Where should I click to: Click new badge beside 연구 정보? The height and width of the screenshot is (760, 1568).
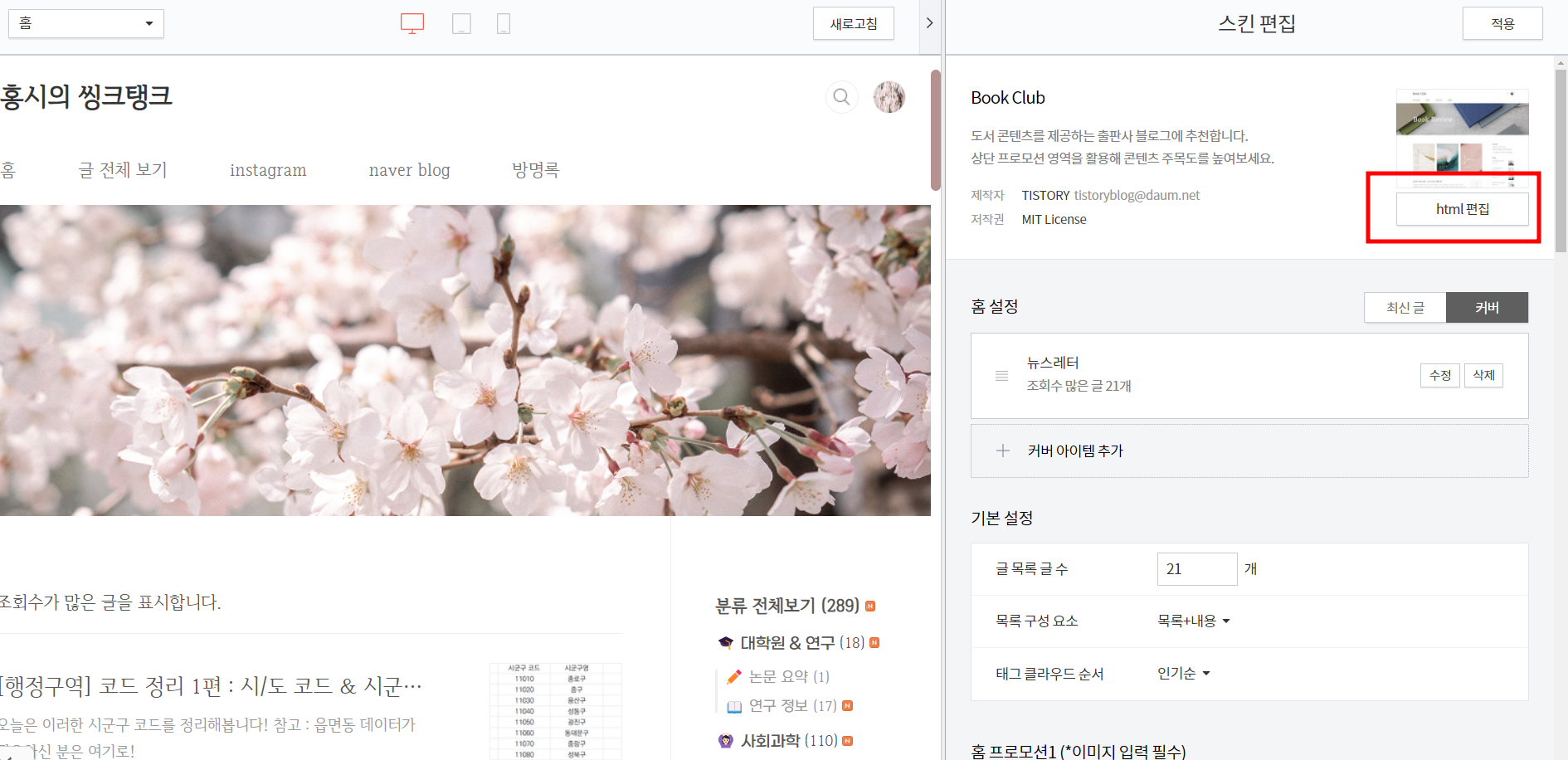pyautogui.click(x=847, y=706)
